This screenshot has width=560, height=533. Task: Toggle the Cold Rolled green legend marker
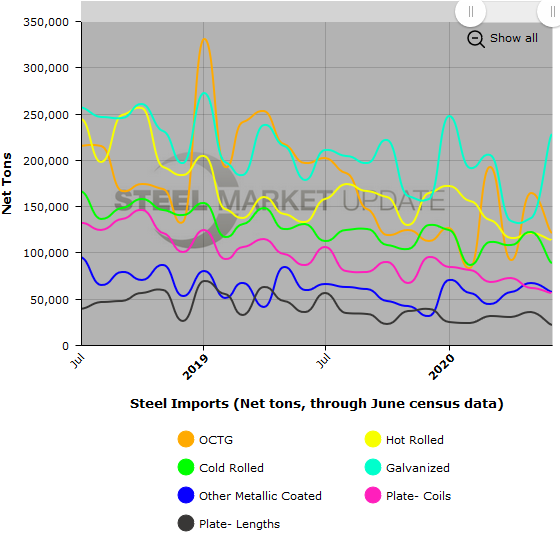(x=186, y=467)
